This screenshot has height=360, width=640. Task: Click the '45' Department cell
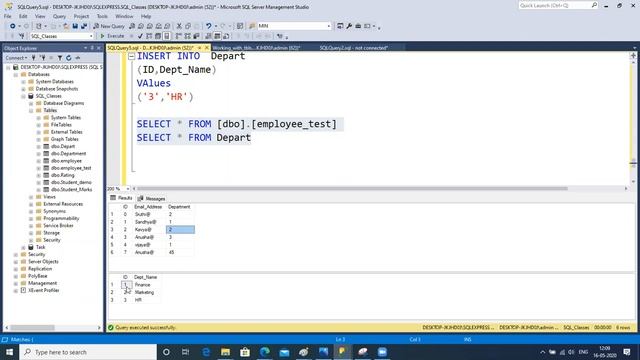tap(180, 252)
